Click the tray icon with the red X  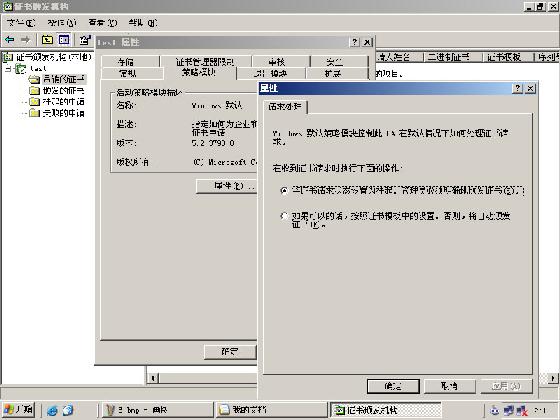[x=522, y=411]
